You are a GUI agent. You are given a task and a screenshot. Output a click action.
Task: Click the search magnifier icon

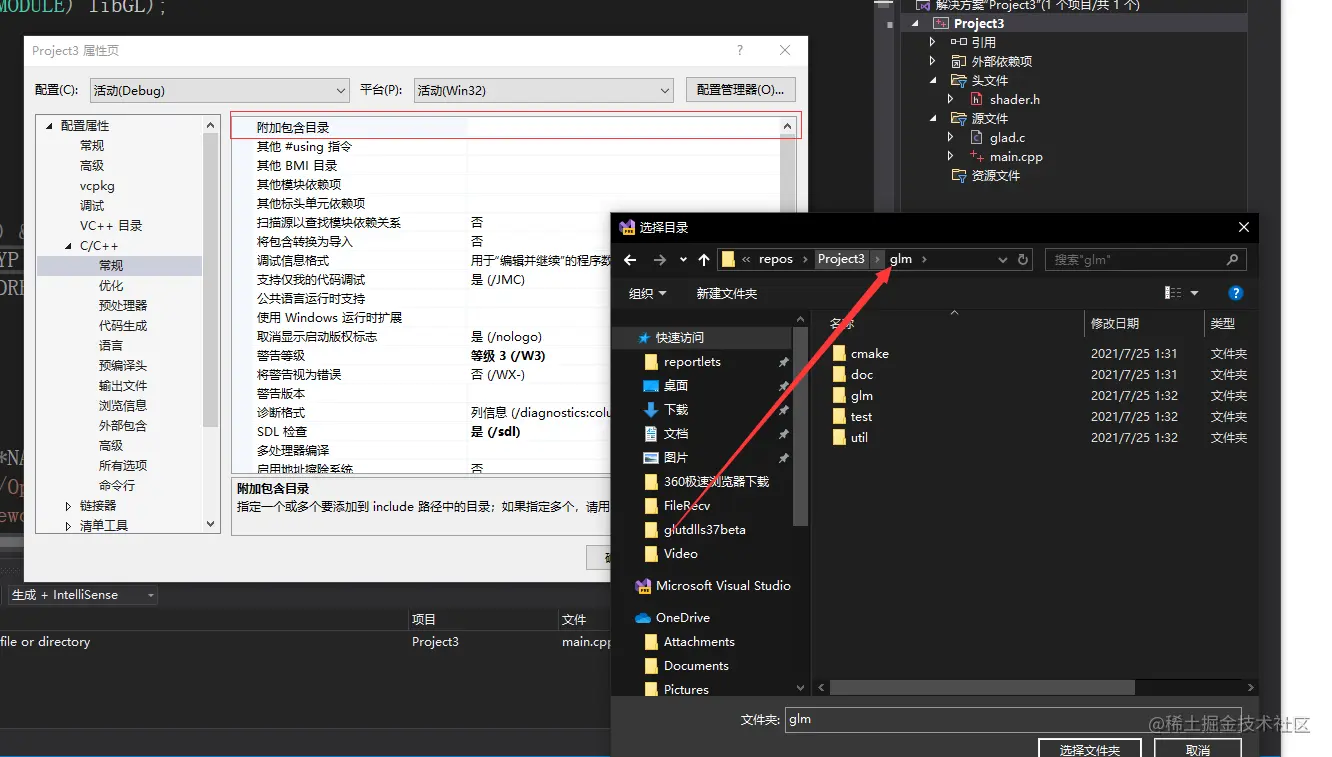coord(1232,259)
